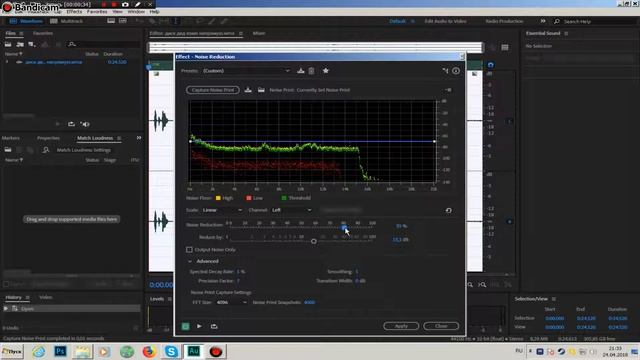Collapse the Advanced section
The width and height of the screenshot is (640, 360).
(190, 261)
